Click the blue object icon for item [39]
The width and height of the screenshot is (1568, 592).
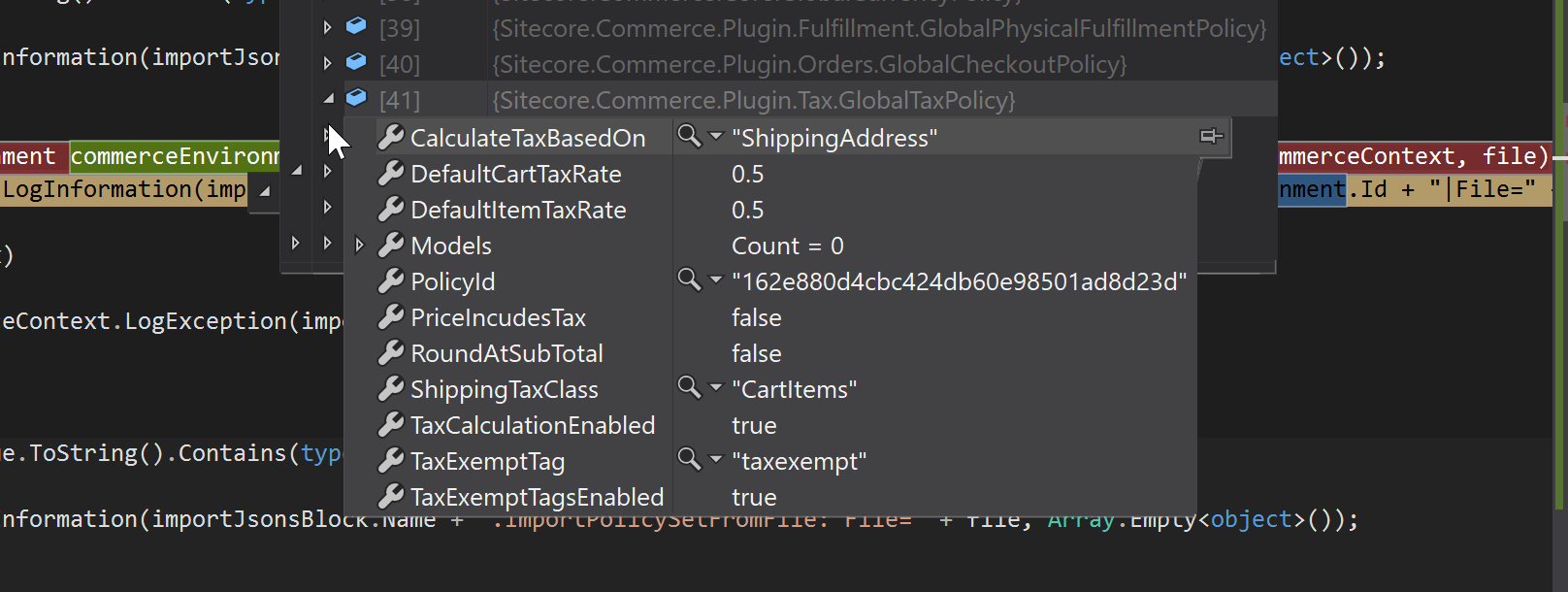[x=356, y=26]
